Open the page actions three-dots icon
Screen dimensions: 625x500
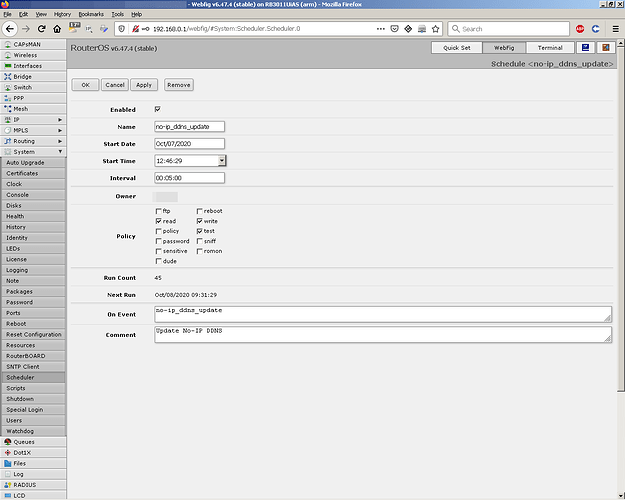[381, 29]
